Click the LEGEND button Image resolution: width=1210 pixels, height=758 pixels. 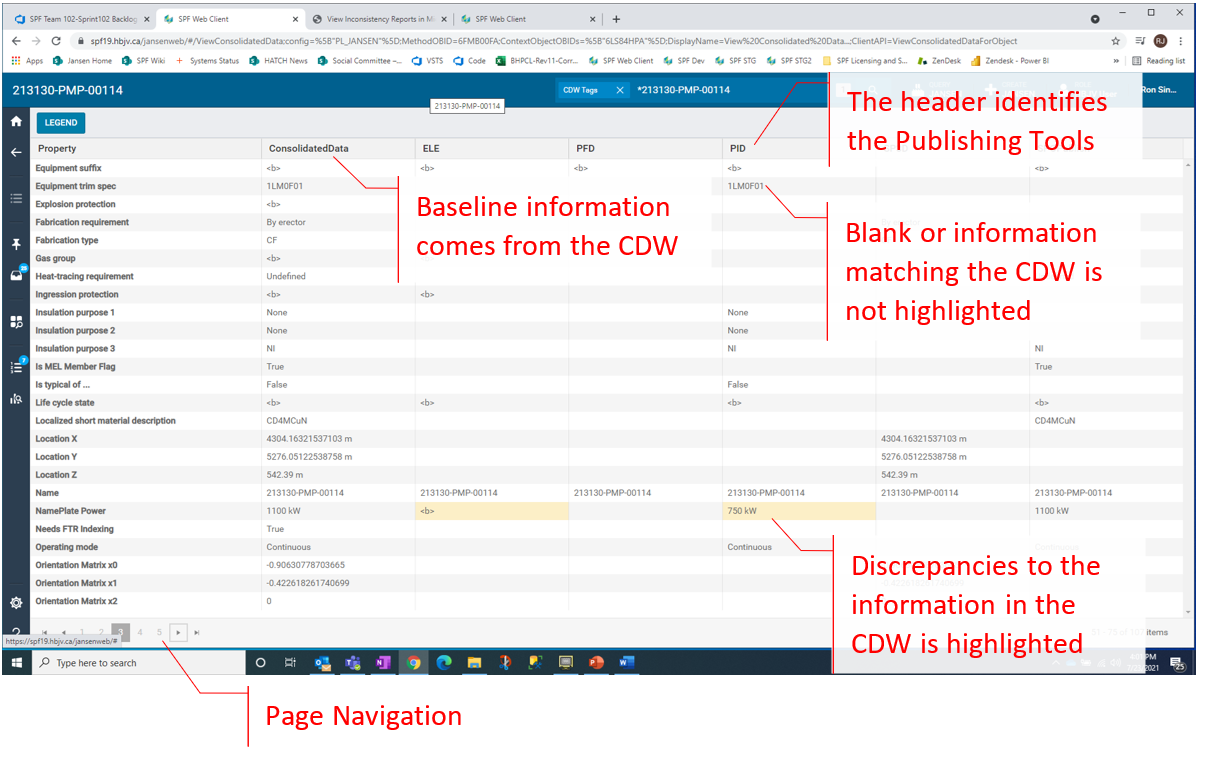click(x=61, y=123)
